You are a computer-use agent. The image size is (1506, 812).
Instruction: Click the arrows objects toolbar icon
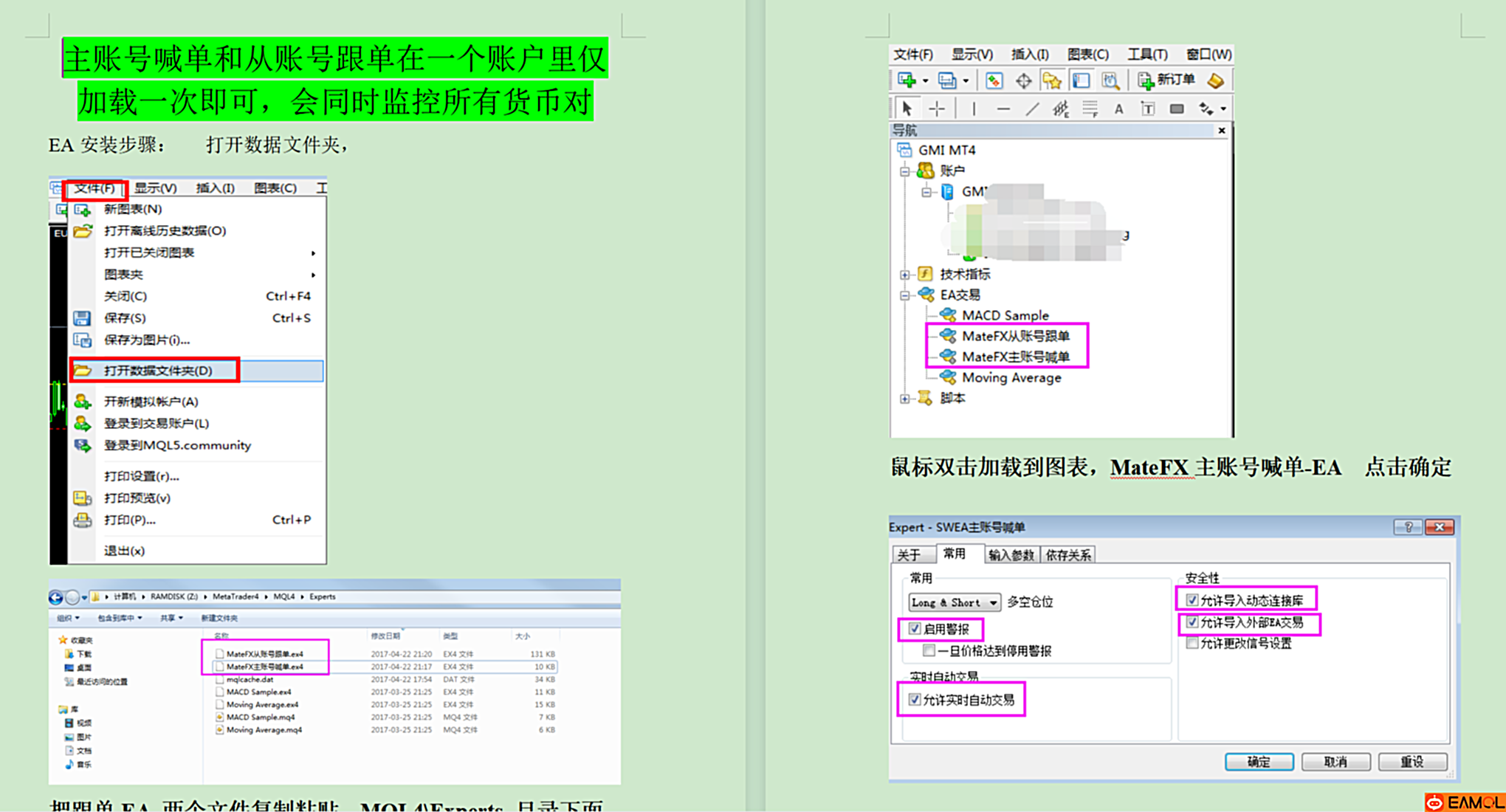[1206, 109]
